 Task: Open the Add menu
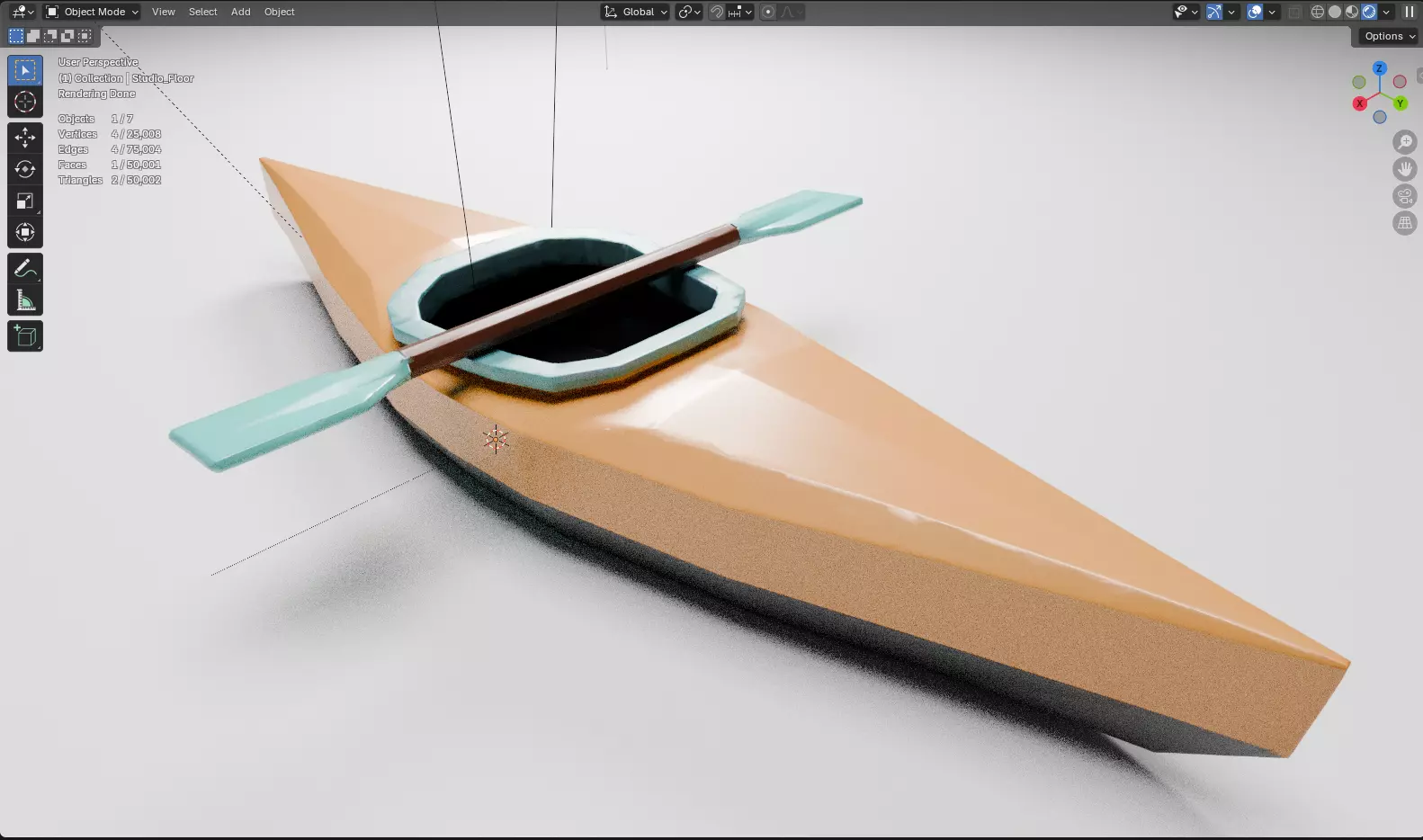click(x=241, y=12)
